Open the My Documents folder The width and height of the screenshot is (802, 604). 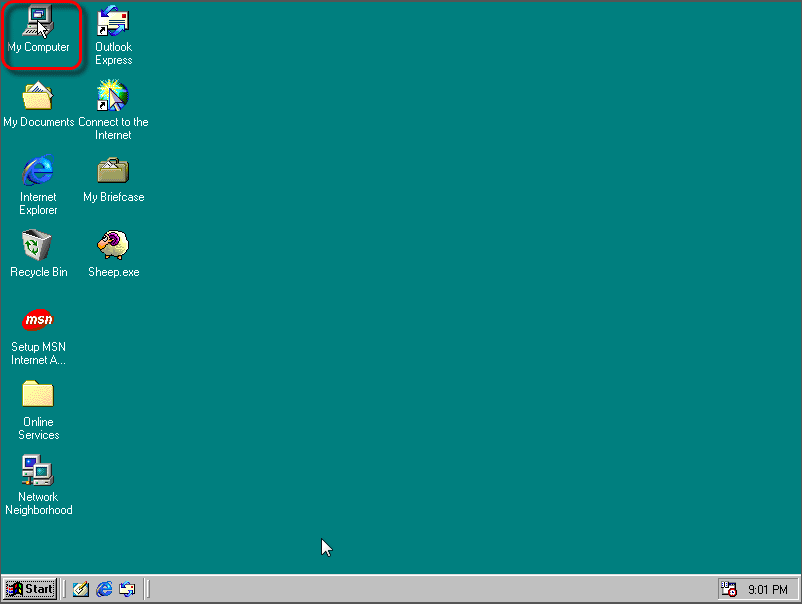point(37,95)
